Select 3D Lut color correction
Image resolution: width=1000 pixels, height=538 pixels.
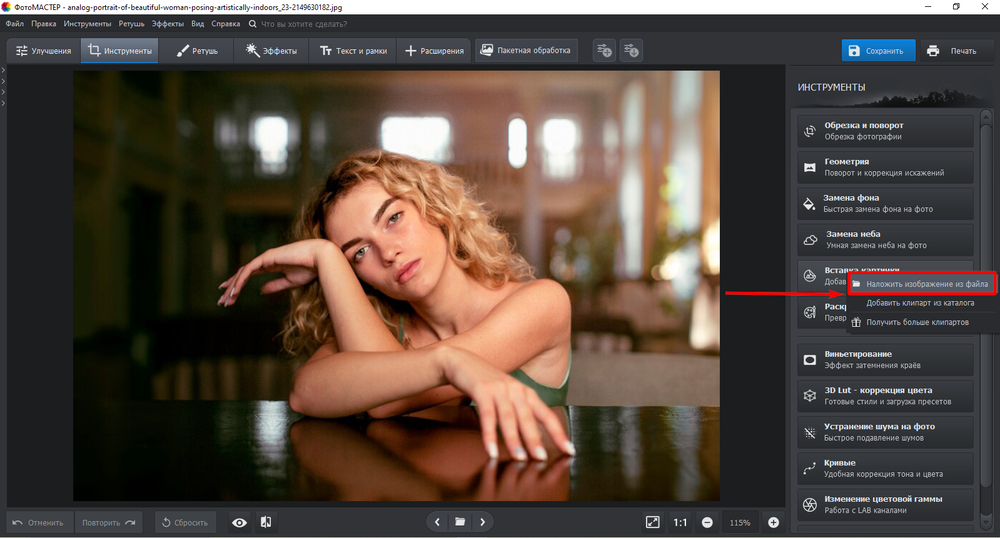click(x=885, y=395)
